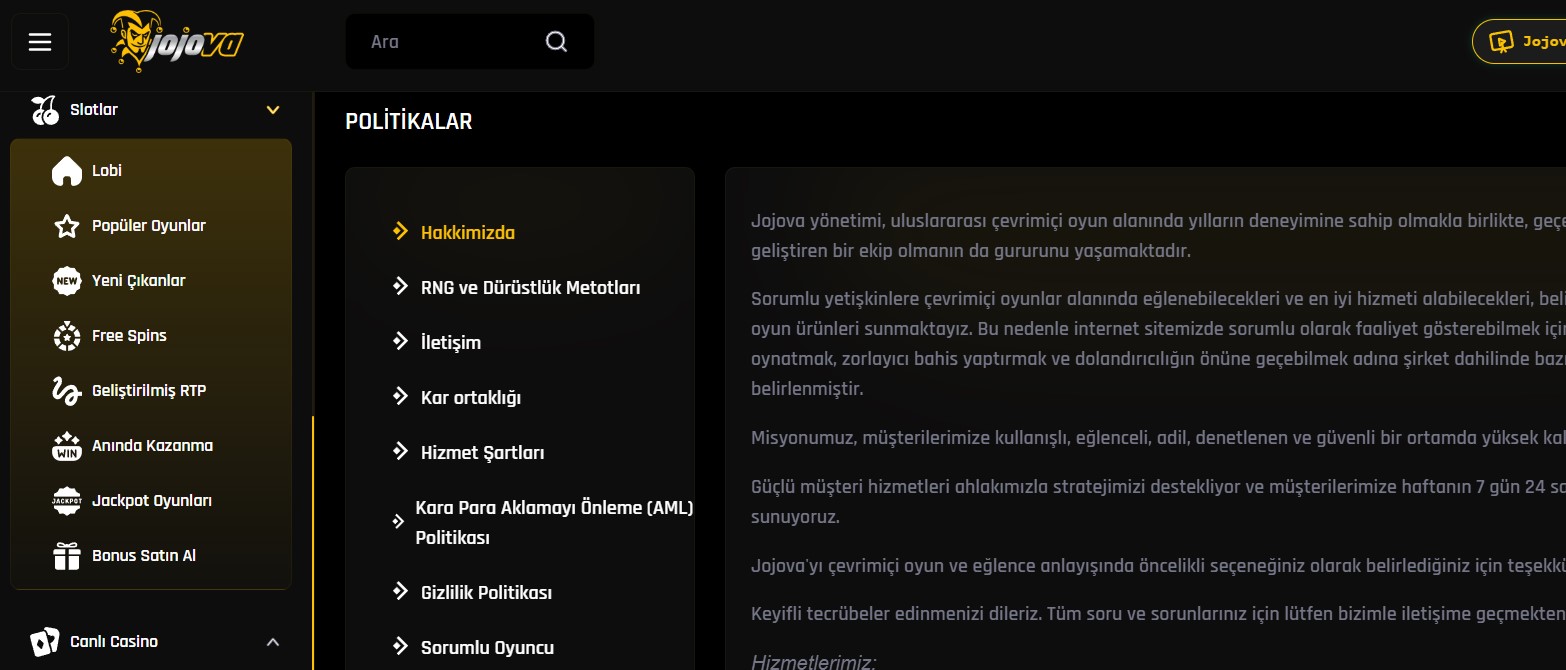
Task: Select the Free Spins wheel icon
Action: [66, 335]
